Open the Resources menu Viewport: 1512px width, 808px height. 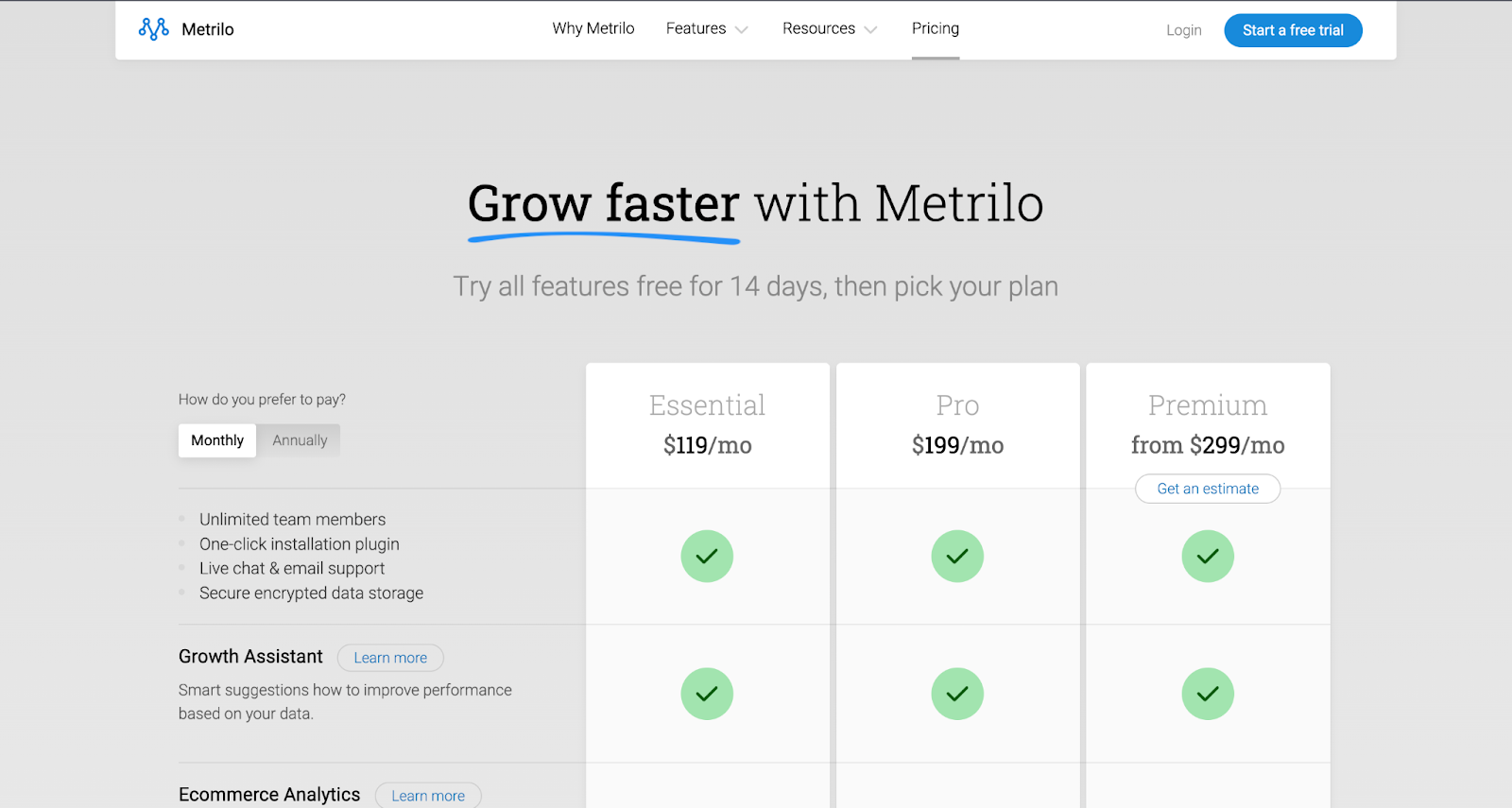coord(818,28)
